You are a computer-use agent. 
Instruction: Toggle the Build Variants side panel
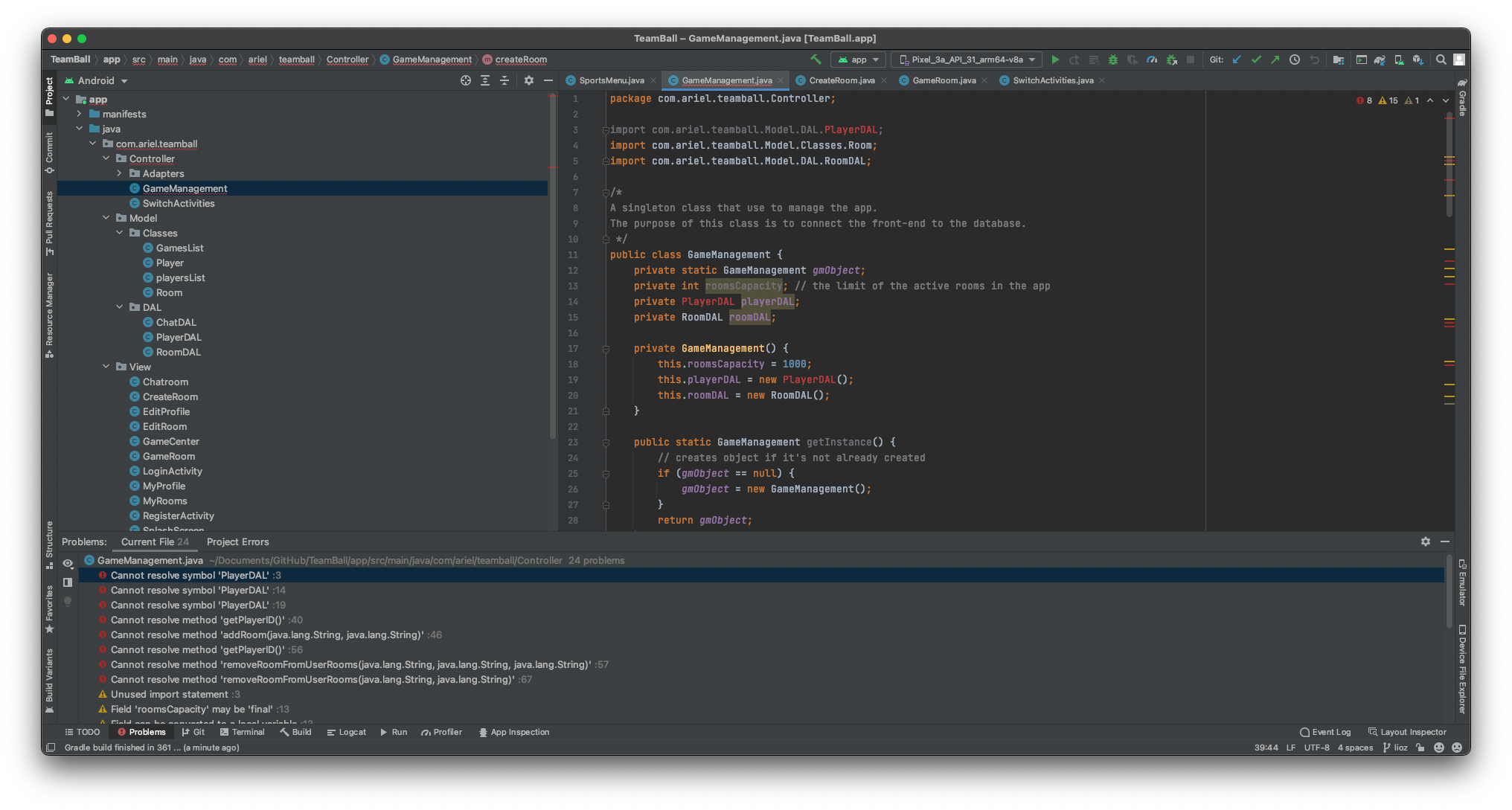pyautogui.click(x=49, y=681)
